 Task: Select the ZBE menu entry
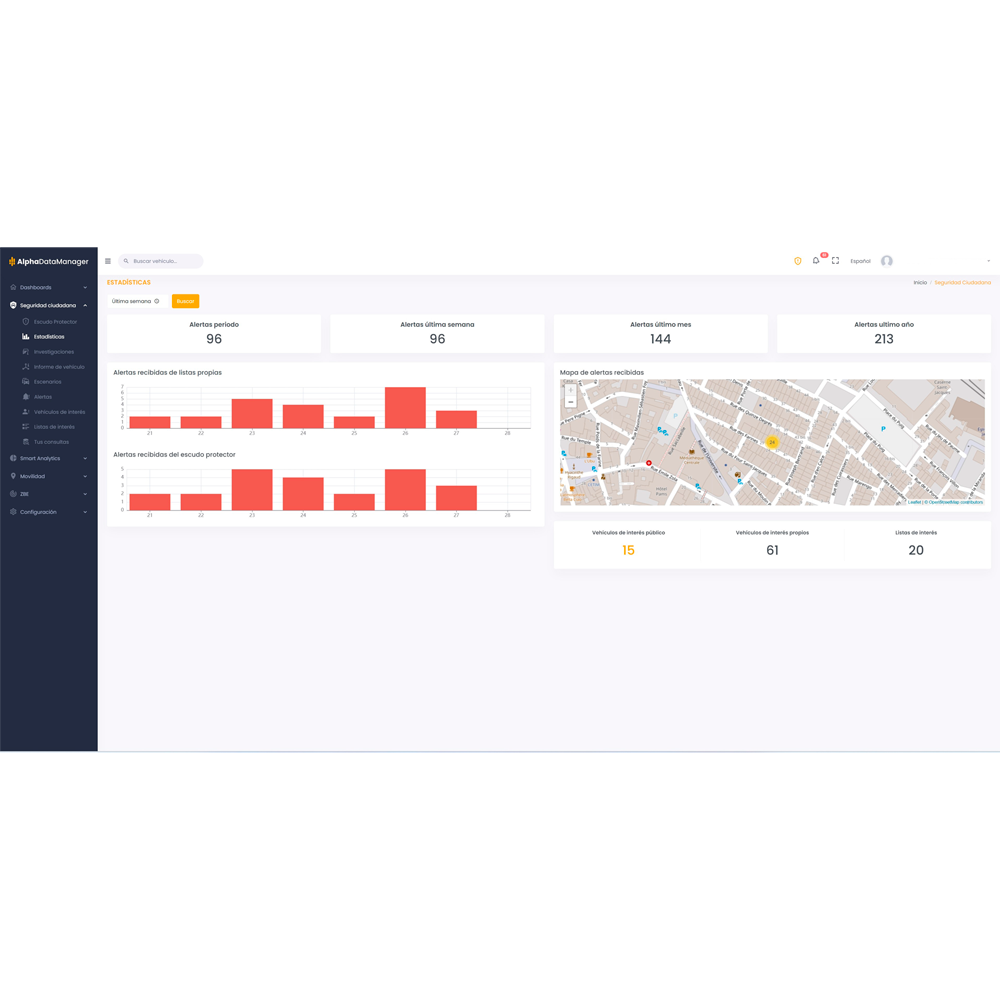click(27, 493)
